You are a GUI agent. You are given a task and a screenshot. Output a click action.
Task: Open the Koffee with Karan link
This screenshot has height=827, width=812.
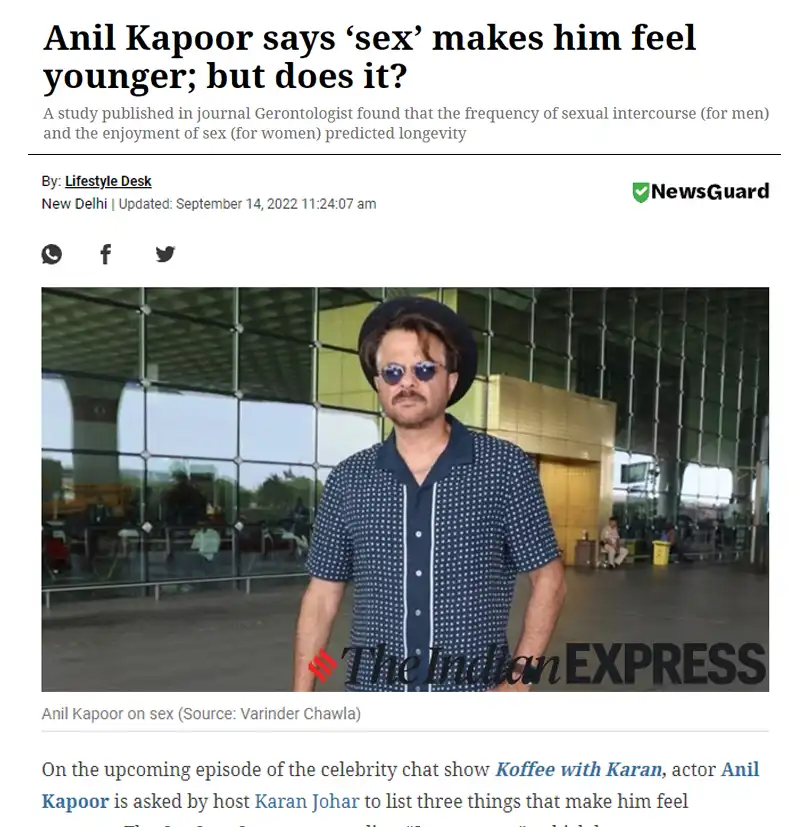point(578,770)
